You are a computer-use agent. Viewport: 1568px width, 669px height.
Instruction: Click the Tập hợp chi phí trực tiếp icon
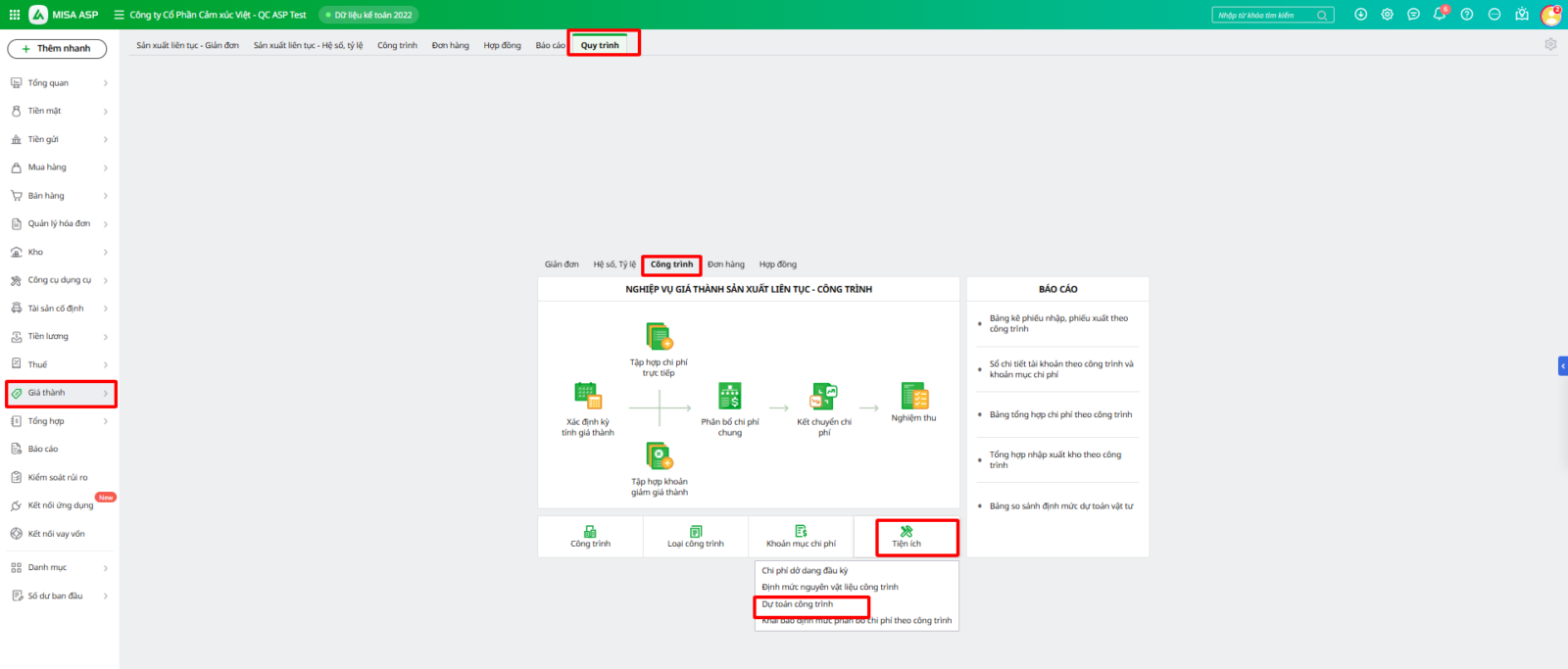pos(659,337)
